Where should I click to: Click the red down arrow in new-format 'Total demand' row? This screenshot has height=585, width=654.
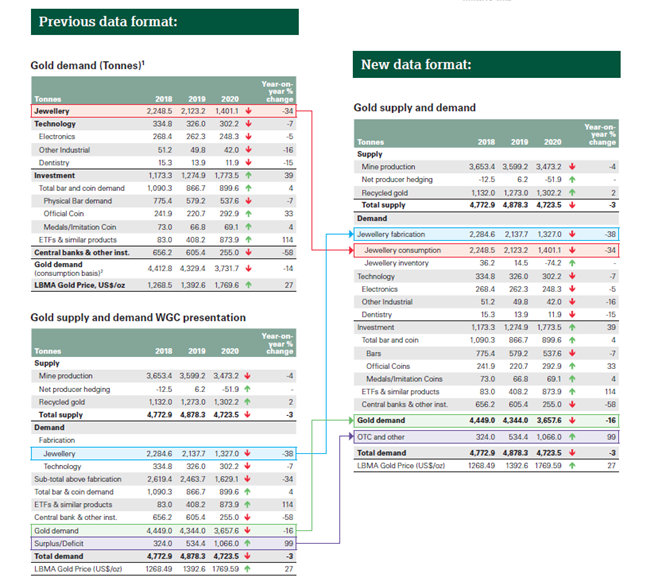tap(572, 453)
